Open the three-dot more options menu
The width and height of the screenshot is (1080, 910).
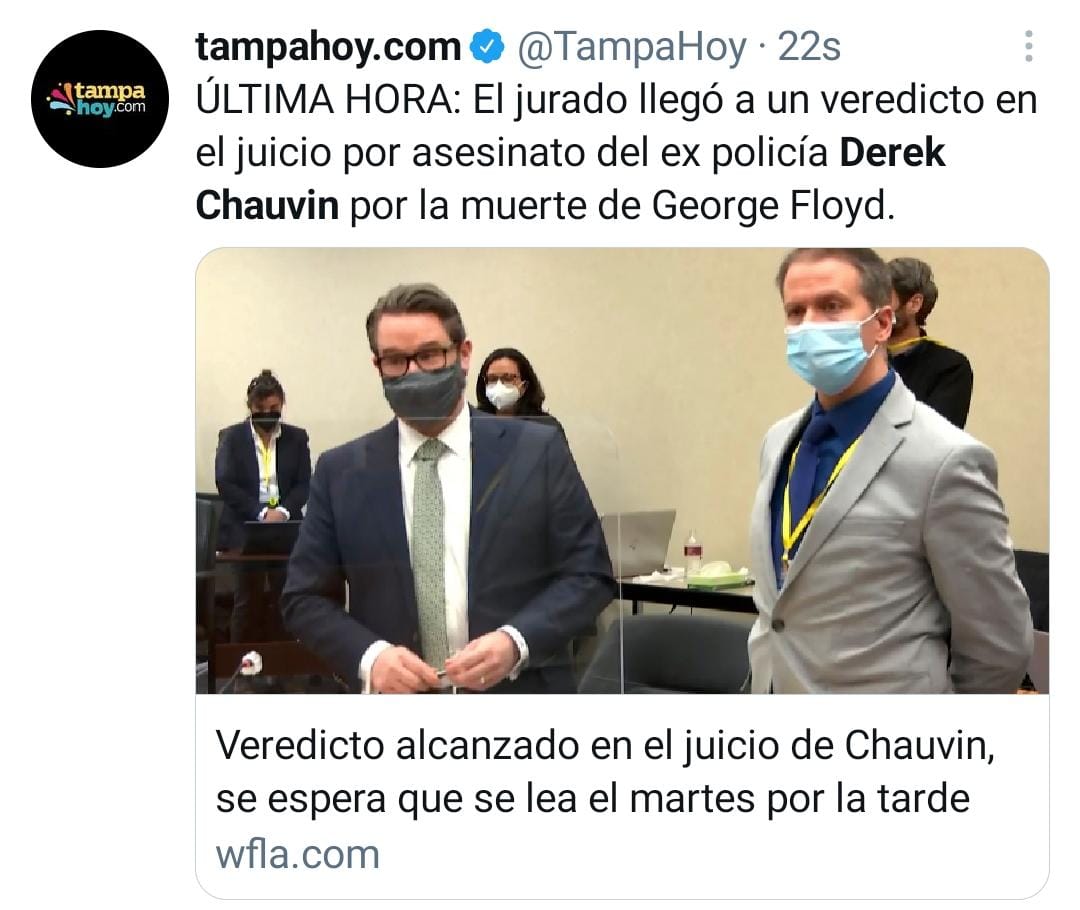tap(1028, 46)
